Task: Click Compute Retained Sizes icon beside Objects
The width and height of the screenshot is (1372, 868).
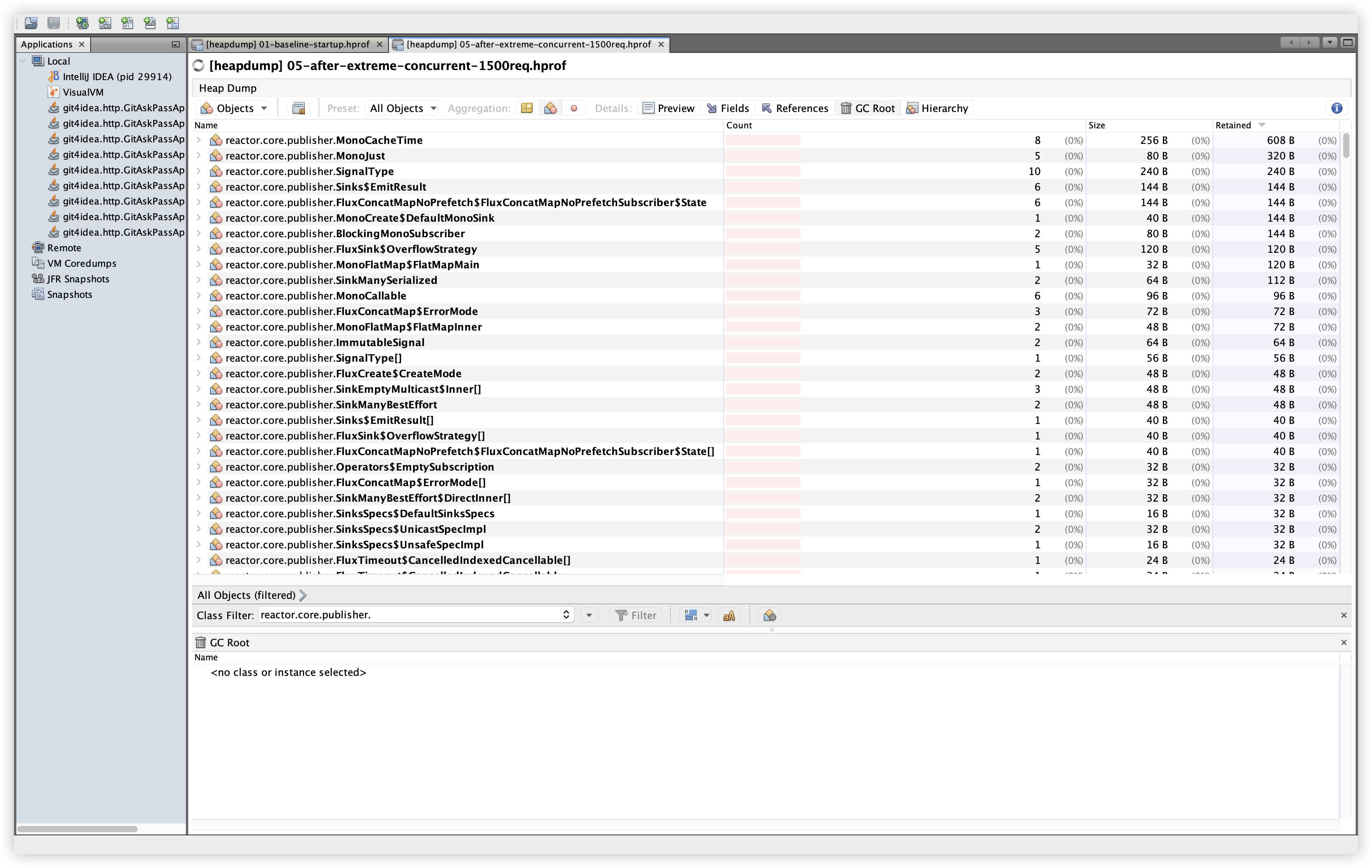Action: tap(299, 108)
